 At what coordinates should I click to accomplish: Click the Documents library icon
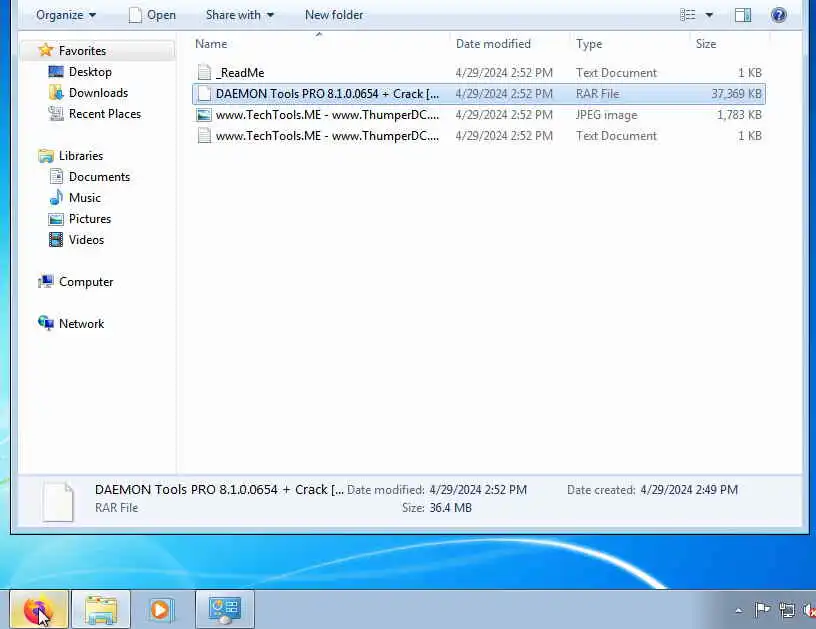[x=56, y=176]
